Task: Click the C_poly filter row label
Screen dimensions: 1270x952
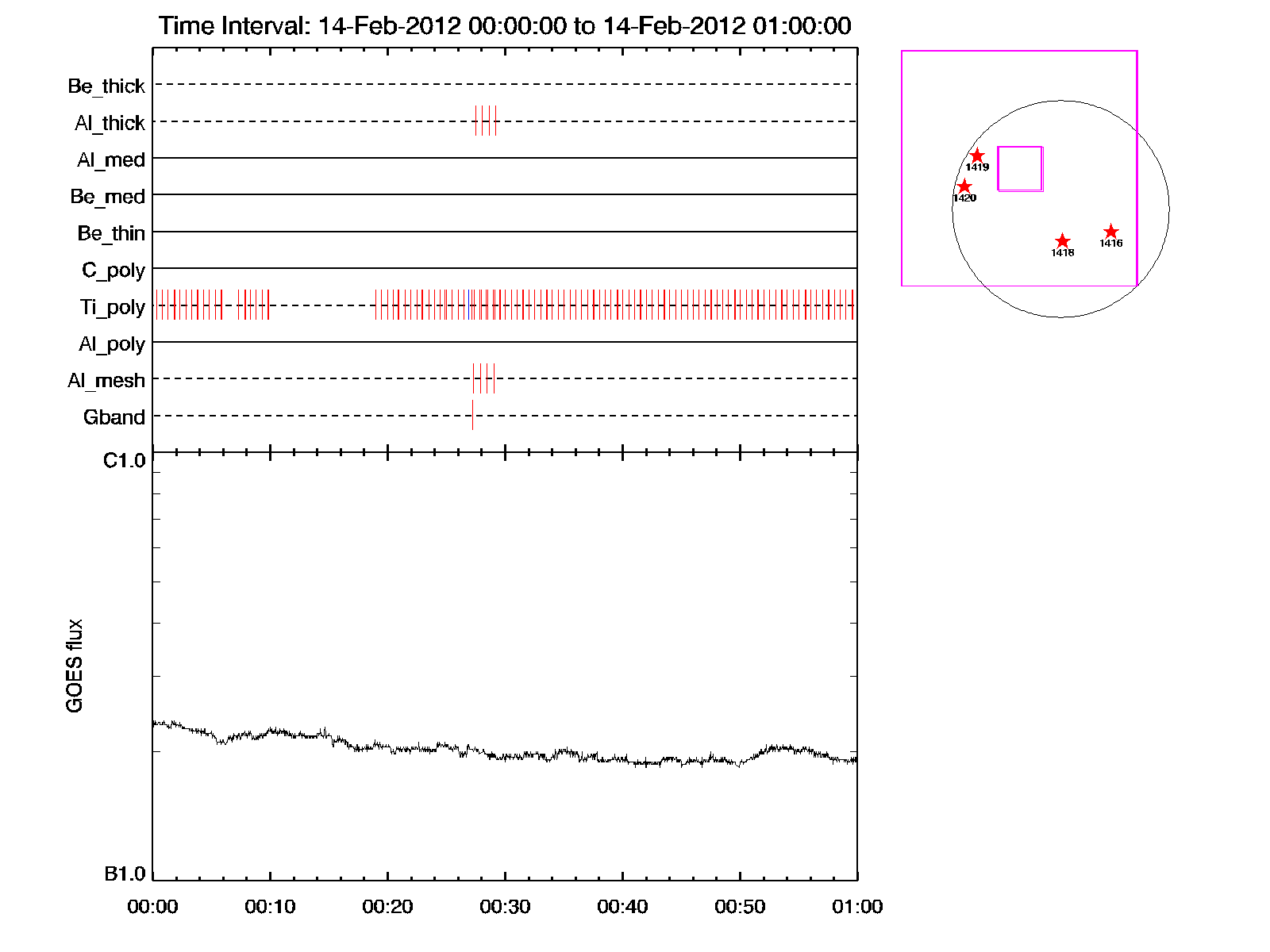Action: [x=114, y=271]
